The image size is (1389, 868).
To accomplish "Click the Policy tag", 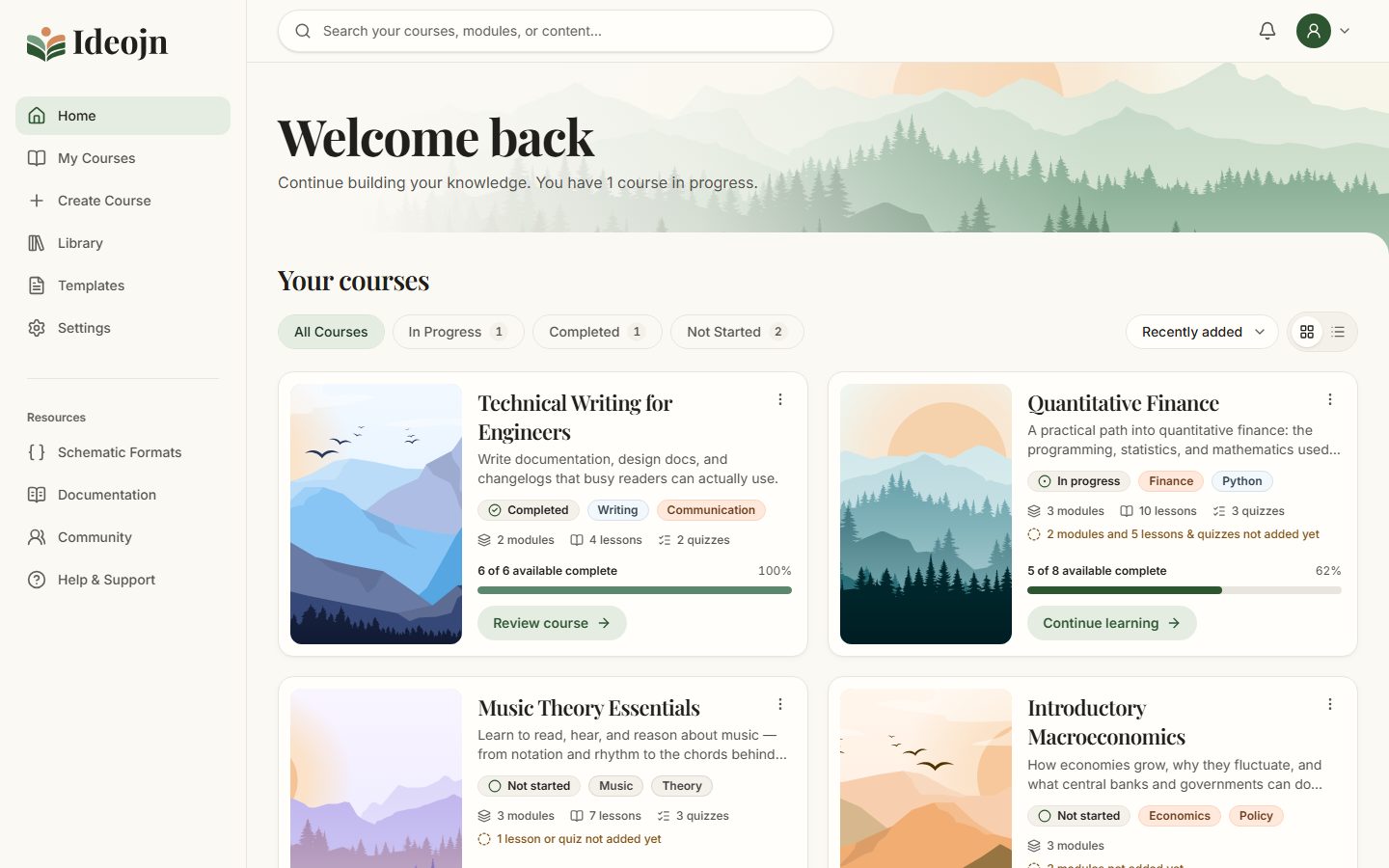I will click(1256, 816).
